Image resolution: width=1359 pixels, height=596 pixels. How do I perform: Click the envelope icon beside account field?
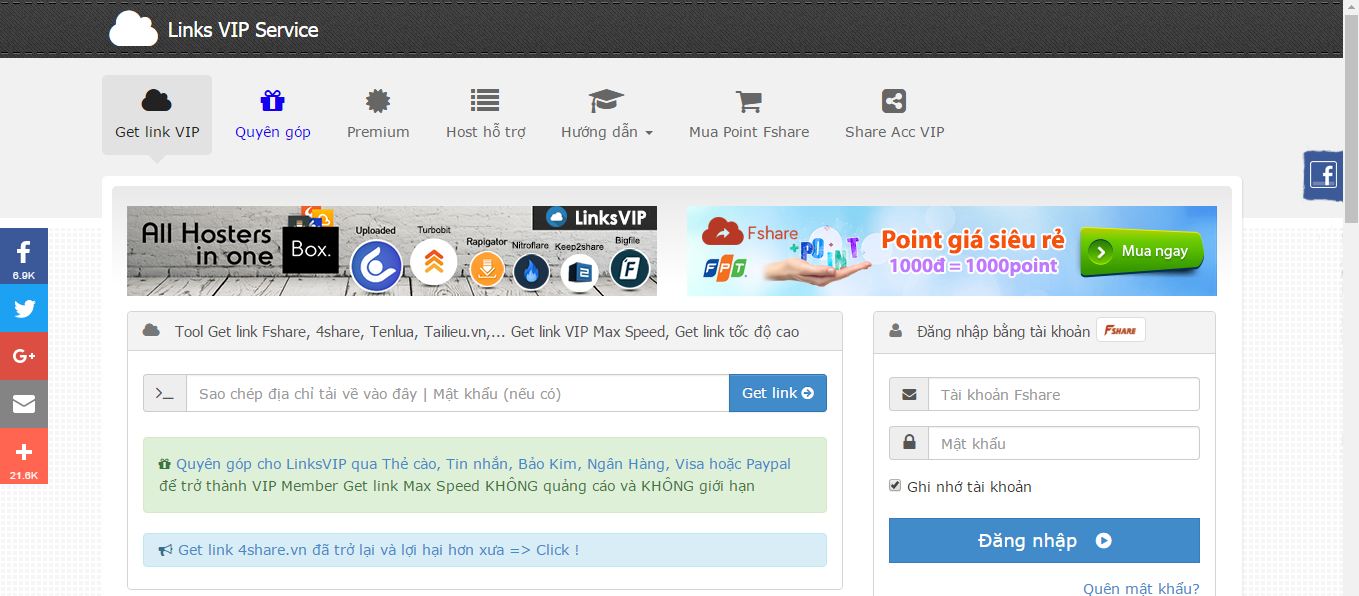point(909,394)
